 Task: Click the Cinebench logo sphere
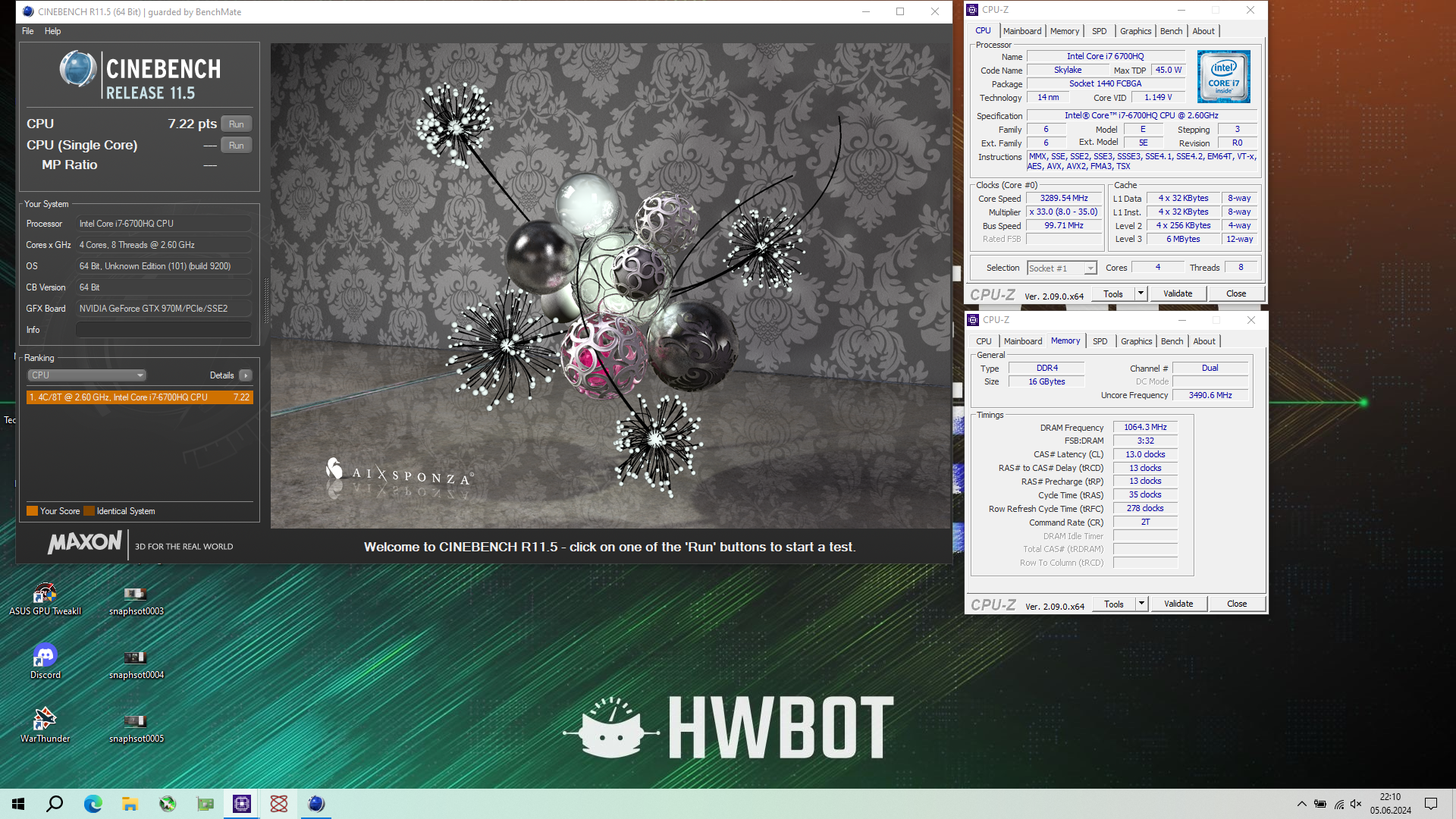[77, 69]
